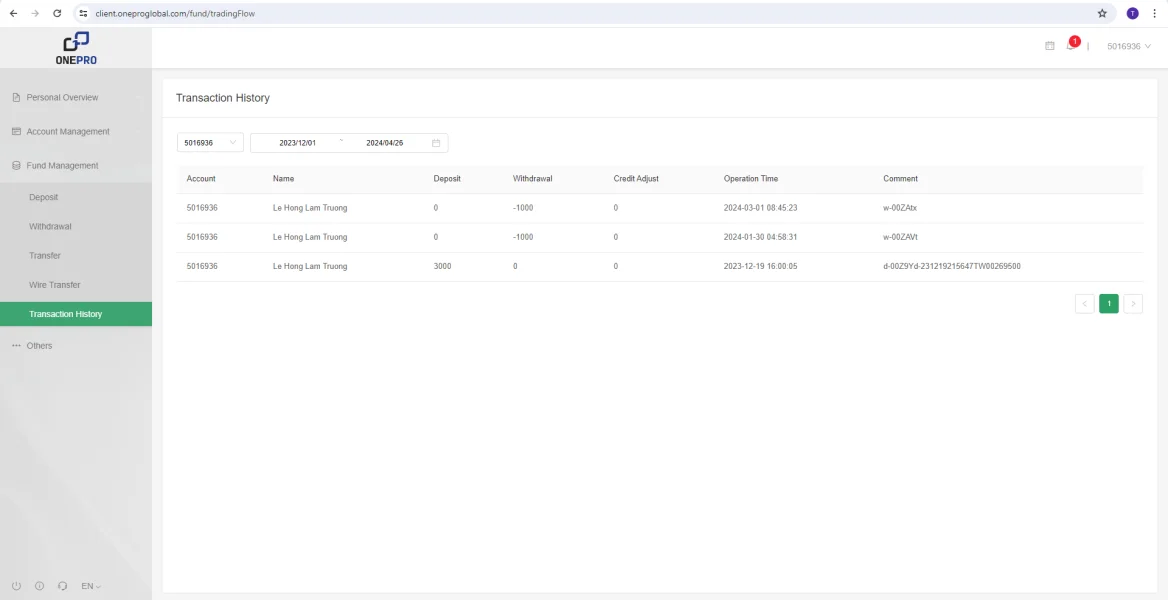The width and height of the screenshot is (1168, 600).
Task: Expand Personal Overview in the sidebar
Action: click(62, 98)
